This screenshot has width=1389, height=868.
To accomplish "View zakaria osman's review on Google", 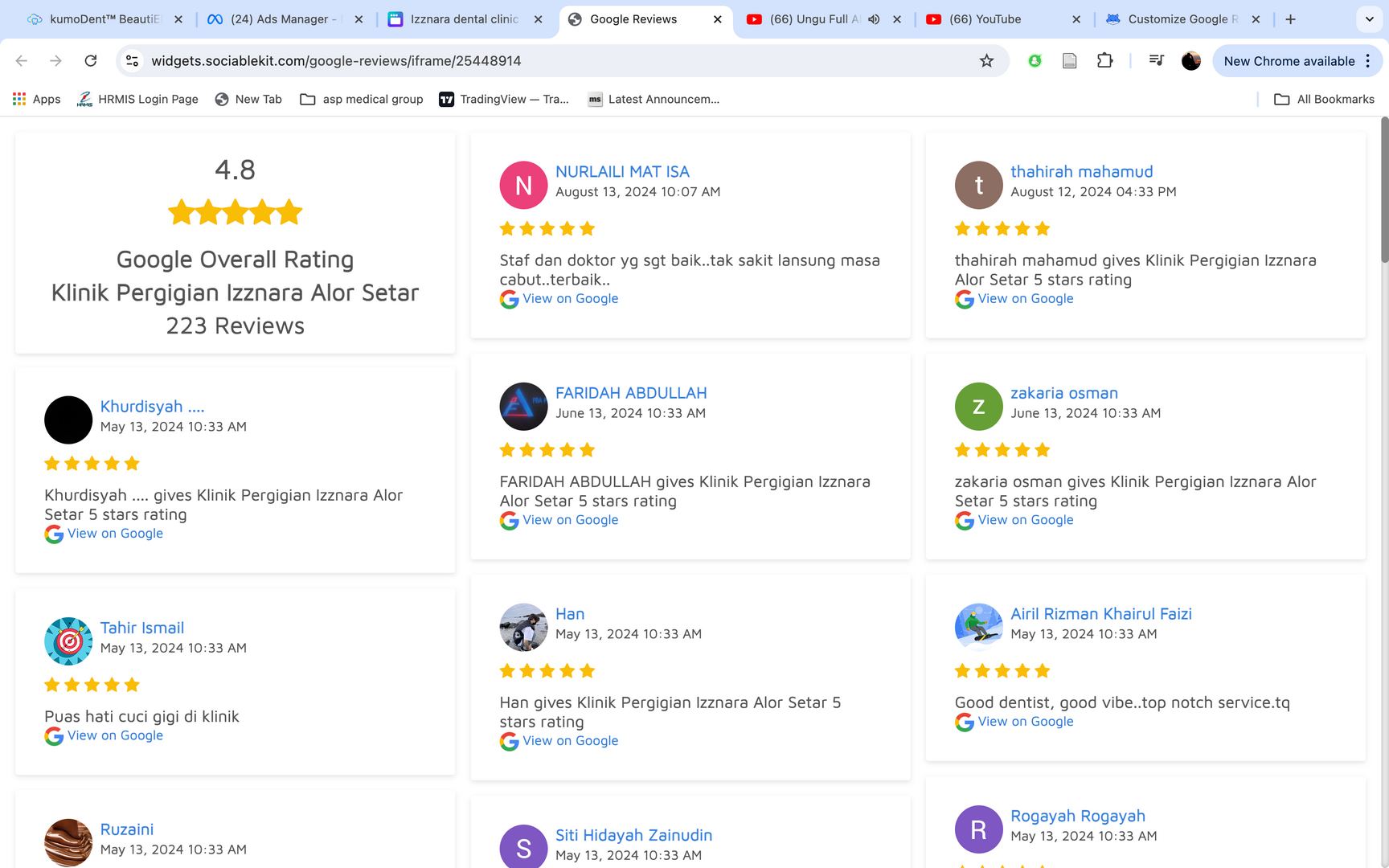I will (1025, 520).
